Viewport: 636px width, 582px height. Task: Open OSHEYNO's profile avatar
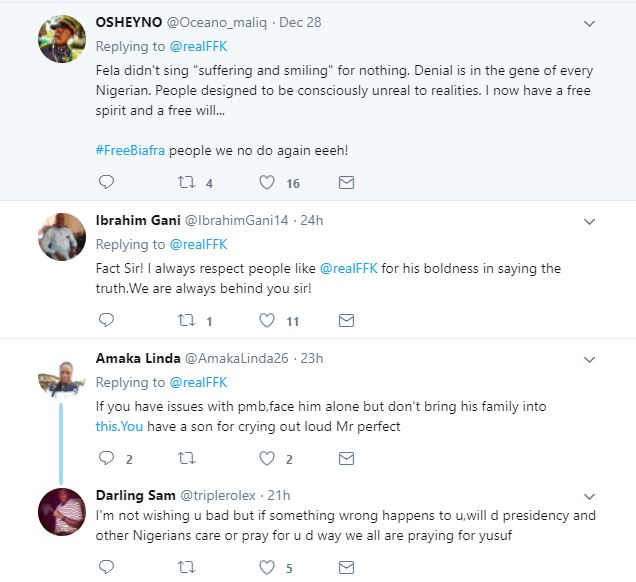tap(60, 40)
